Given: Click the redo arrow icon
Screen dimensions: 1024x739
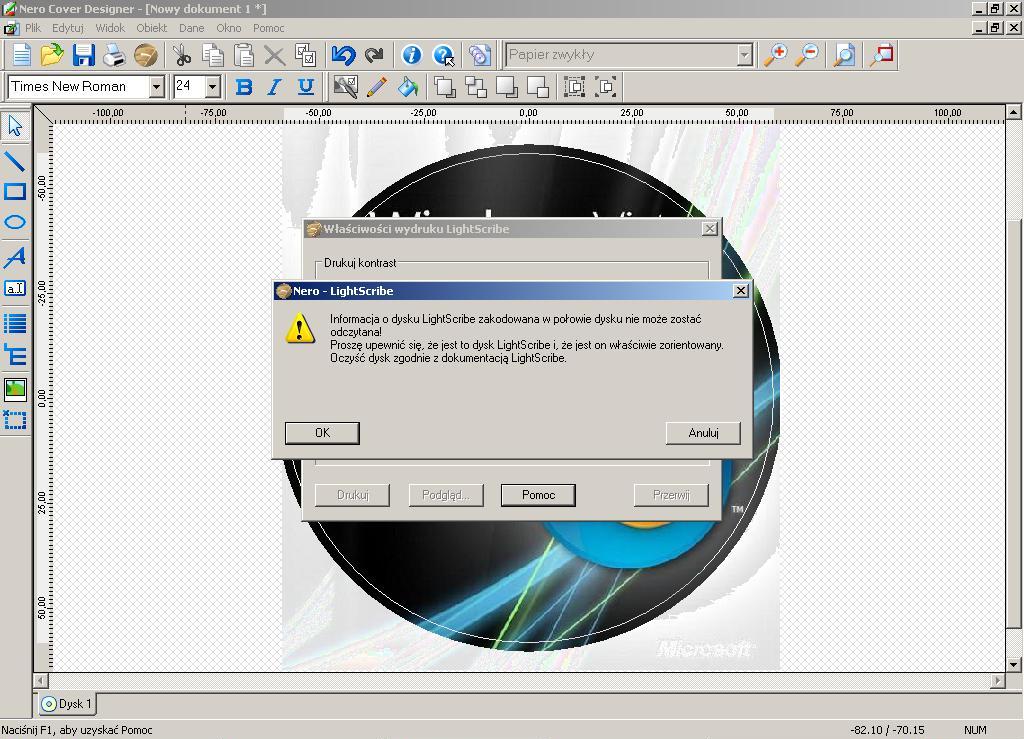Looking at the screenshot, I should [x=374, y=55].
